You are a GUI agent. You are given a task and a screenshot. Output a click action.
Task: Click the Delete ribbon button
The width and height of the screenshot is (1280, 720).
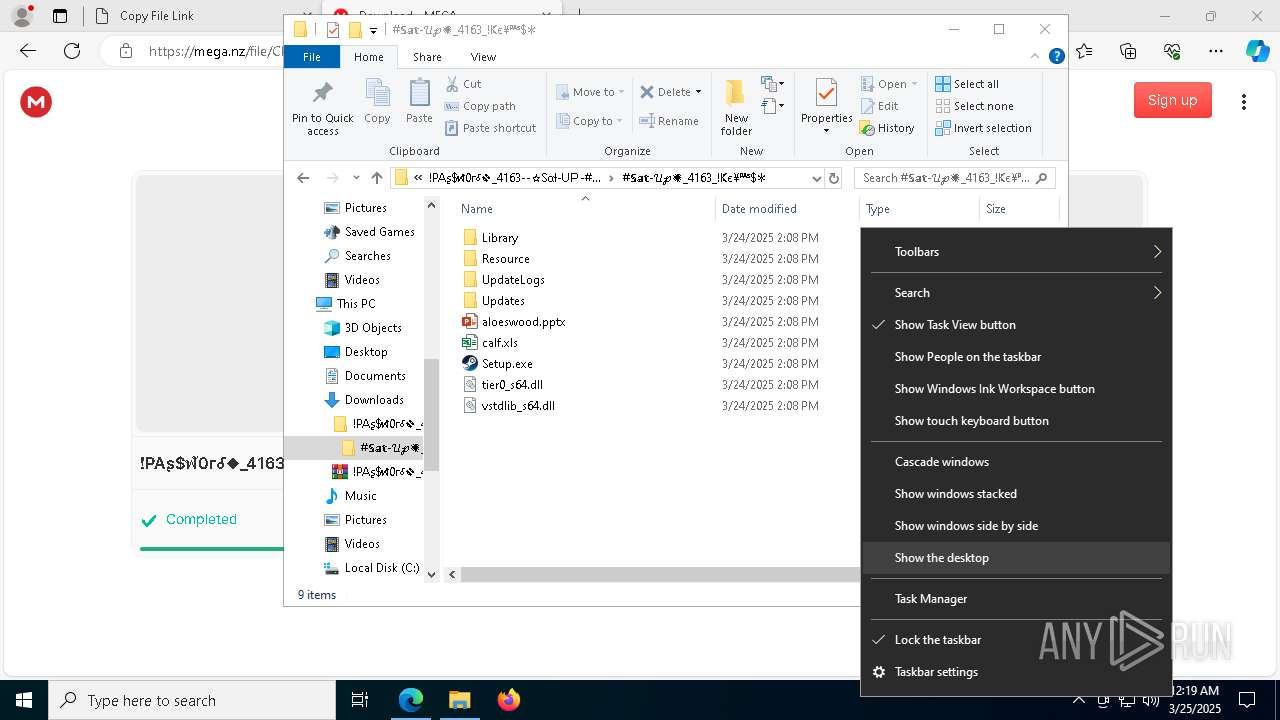click(x=670, y=92)
